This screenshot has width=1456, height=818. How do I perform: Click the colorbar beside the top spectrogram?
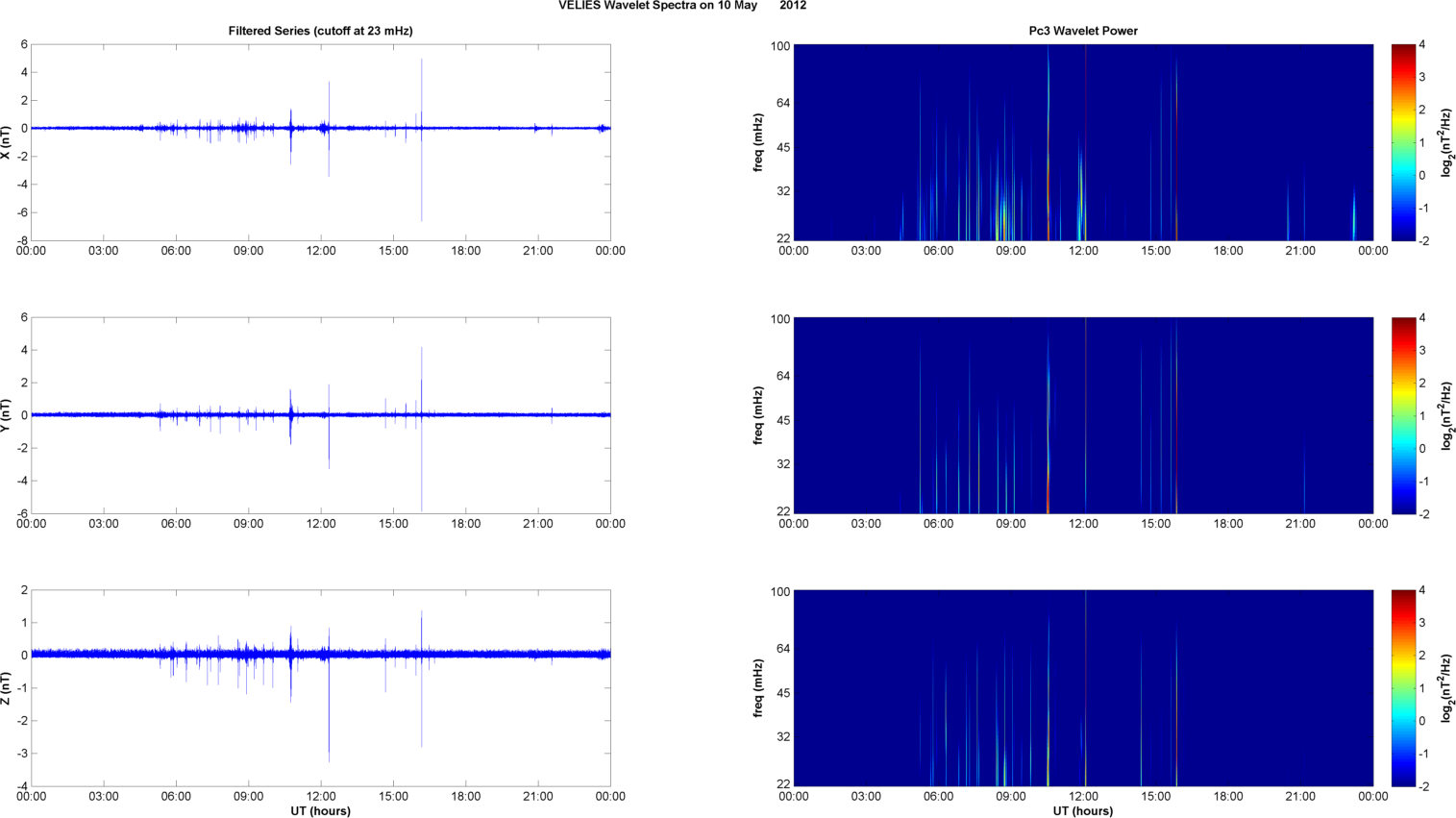pos(1403,142)
